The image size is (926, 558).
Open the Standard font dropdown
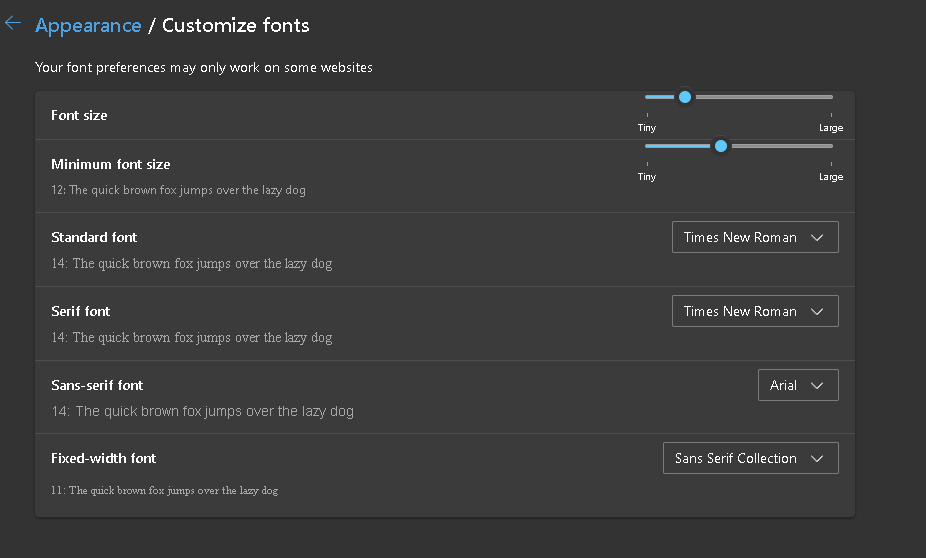tap(754, 237)
